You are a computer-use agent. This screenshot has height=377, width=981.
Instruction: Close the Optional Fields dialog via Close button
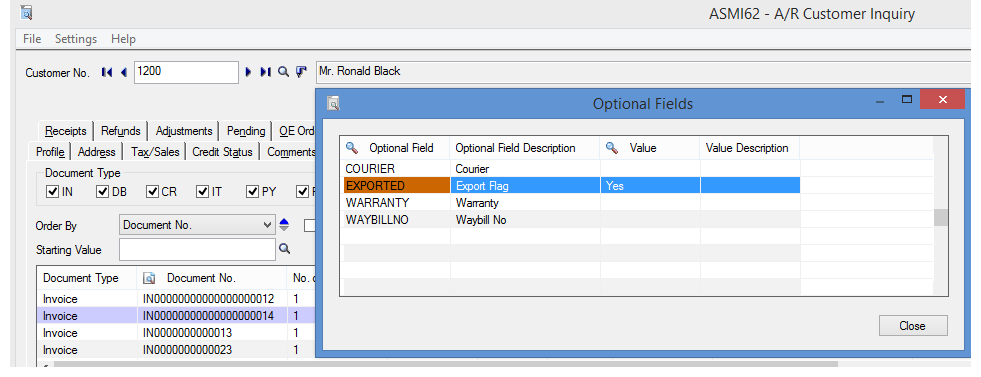913,326
